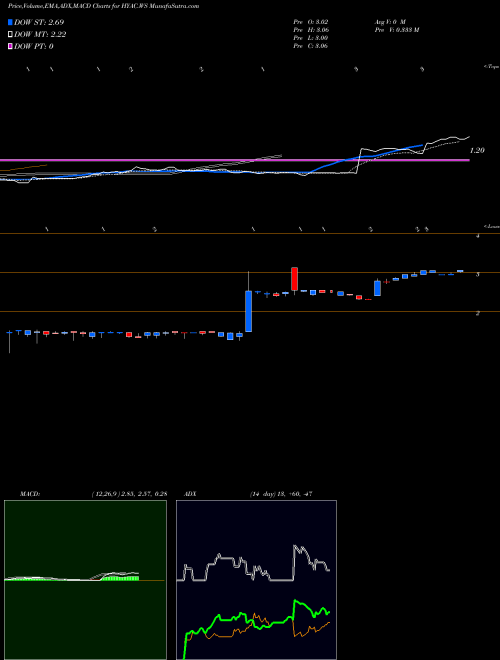Click the 'ADX' panel label
Viewport: 500px width, 660px height.
point(190,494)
